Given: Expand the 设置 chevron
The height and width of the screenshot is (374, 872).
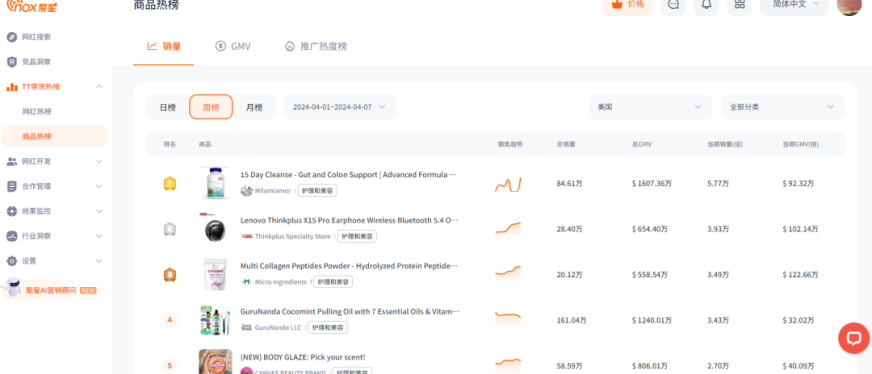Looking at the screenshot, I should pyautogui.click(x=99, y=261).
